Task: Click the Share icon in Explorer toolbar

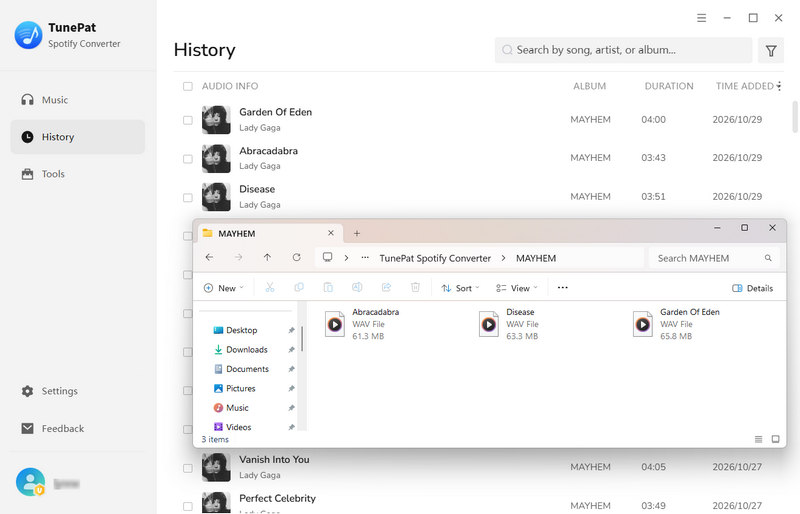Action: click(x=386, y=287)
